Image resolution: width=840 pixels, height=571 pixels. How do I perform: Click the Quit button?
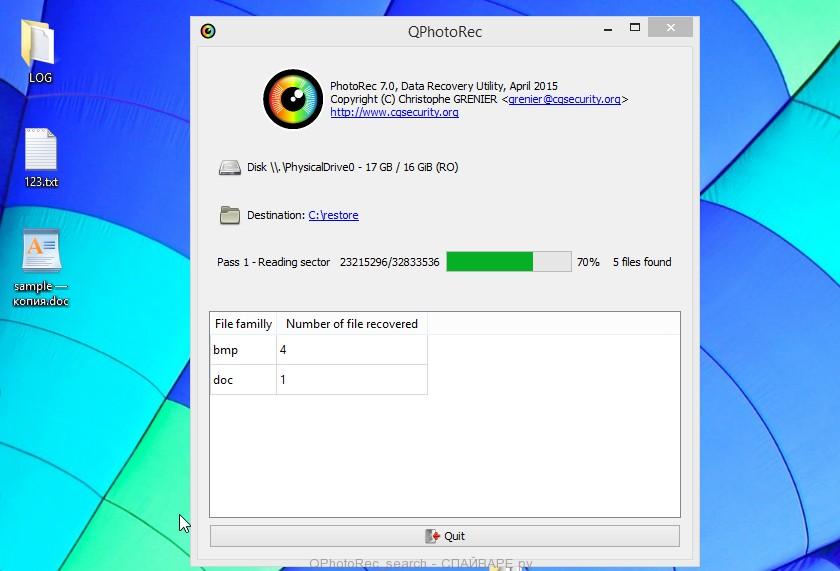click(x=445, y=536)
